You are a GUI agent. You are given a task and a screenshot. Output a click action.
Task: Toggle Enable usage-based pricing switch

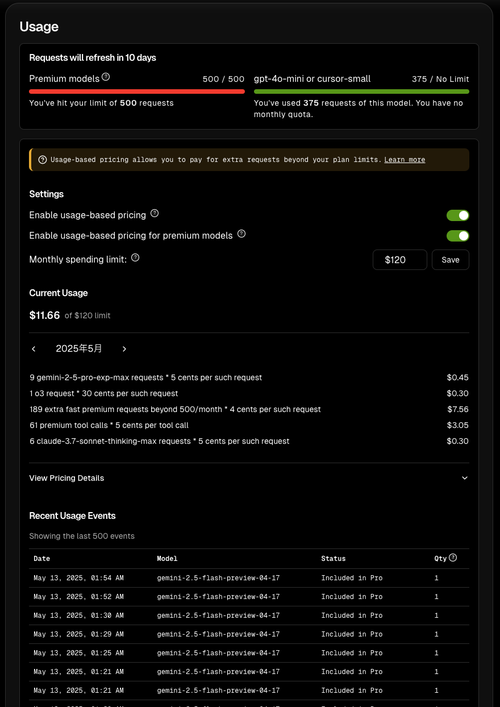[x=458, y=216]
